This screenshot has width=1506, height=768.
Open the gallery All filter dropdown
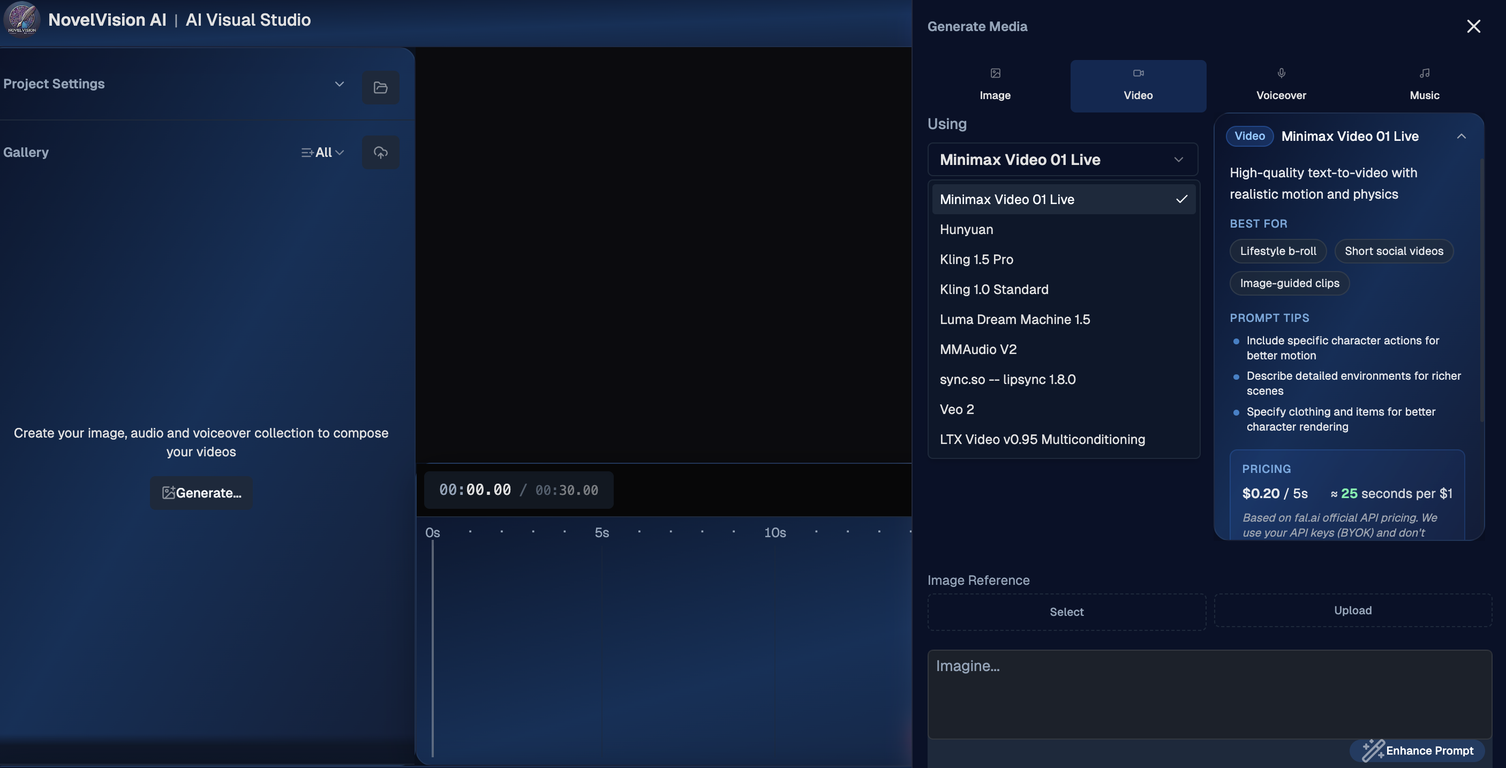coord(323,153)
